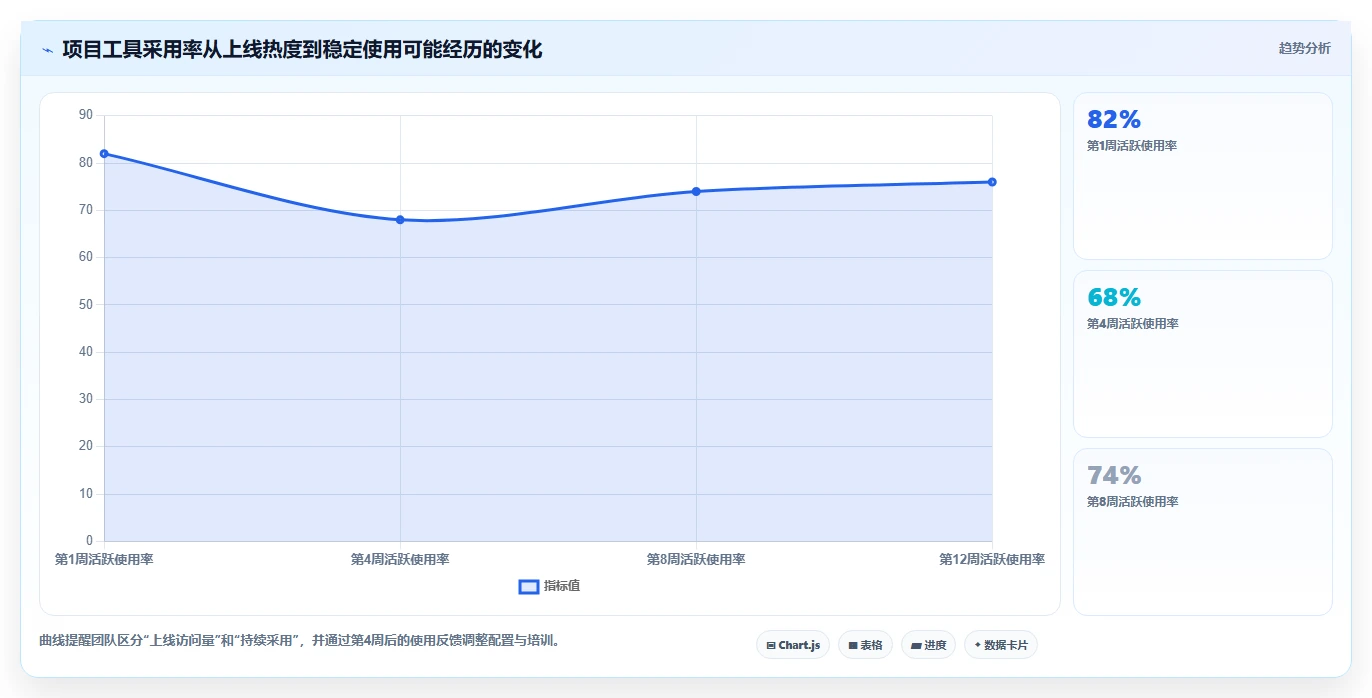Click the data point at 第12周活跃使用率
1372x698 pixels.
point(992,181)
